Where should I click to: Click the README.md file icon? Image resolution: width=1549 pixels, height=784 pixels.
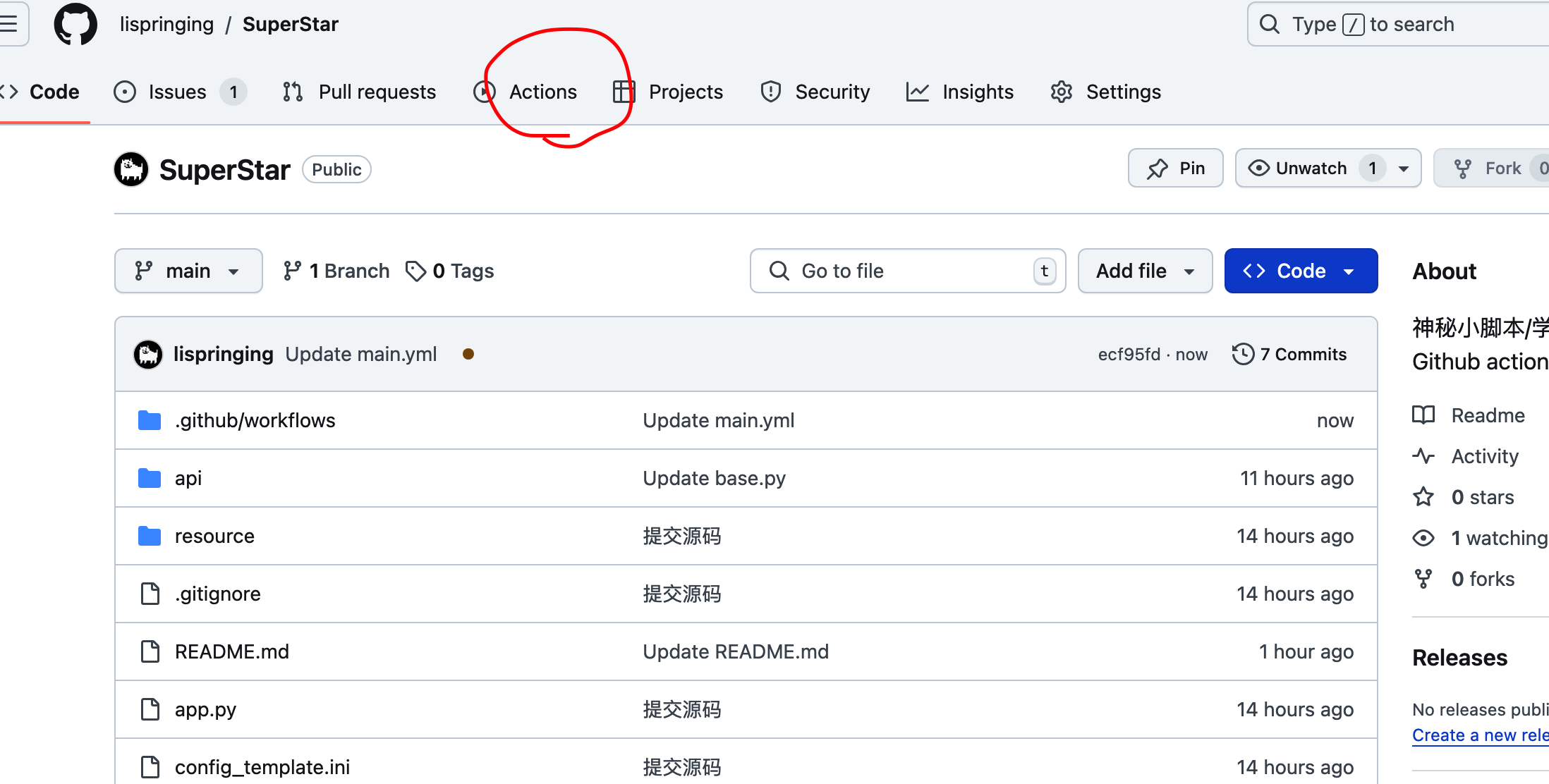pos(150,651)
